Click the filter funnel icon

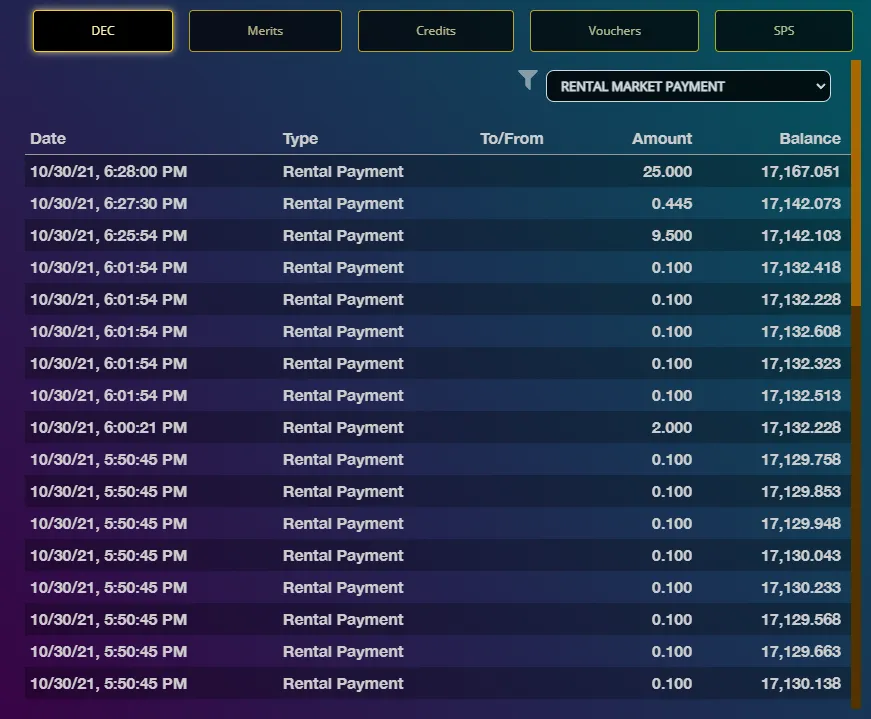528,80
